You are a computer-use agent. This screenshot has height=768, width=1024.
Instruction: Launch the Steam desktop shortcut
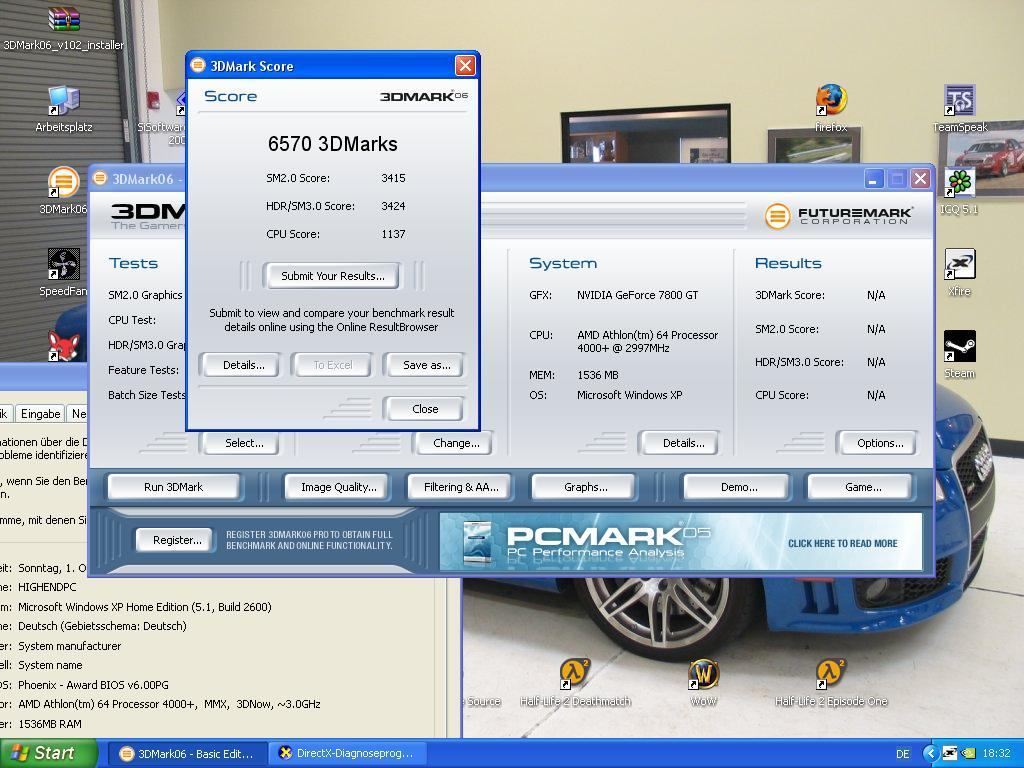[x=959, y=346]
